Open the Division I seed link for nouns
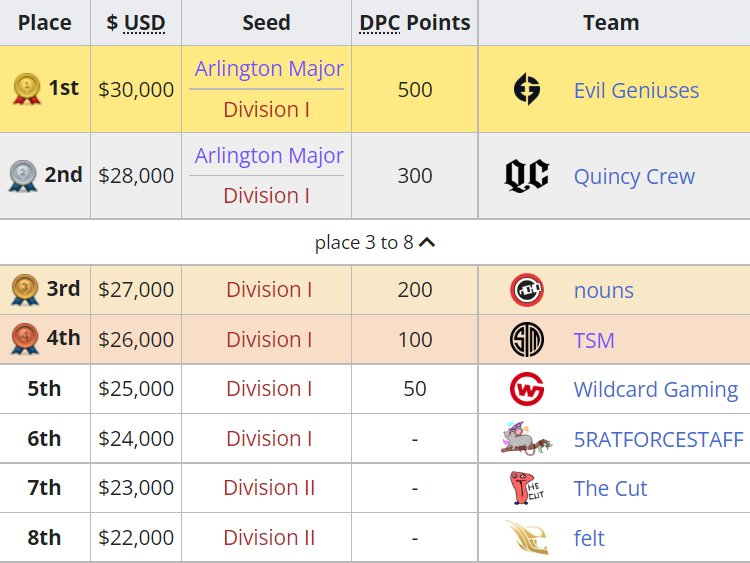 click(x=269, y=290)
